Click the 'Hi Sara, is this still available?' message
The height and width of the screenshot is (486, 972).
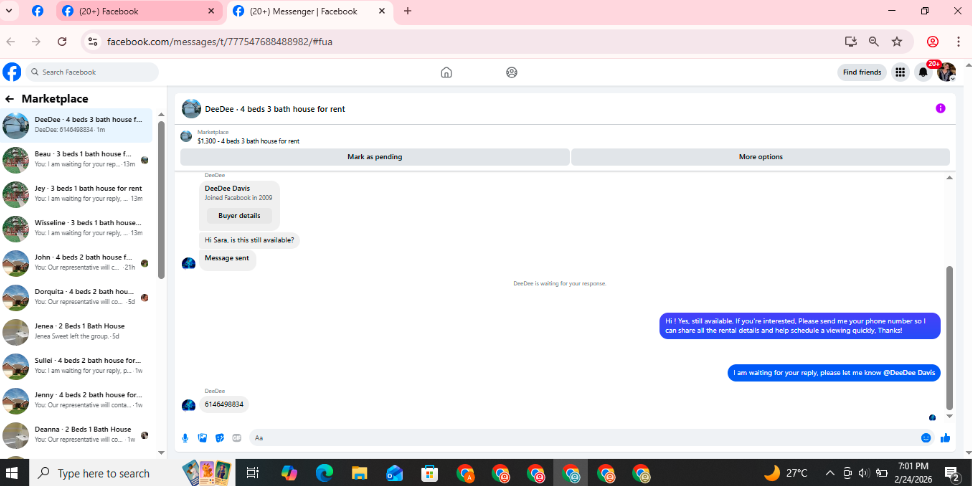pyautogui.click(x=249, y=241)
